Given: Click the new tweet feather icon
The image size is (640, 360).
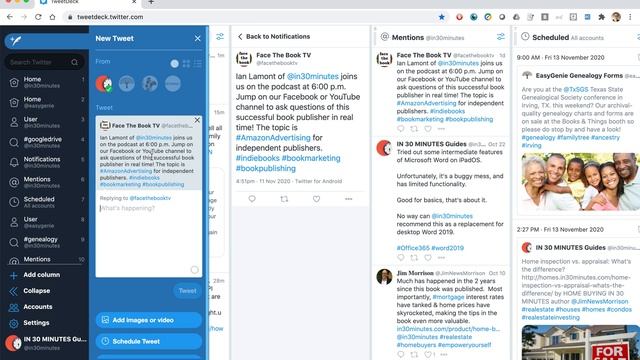Looking at the screenshot, I should [16, 40].
